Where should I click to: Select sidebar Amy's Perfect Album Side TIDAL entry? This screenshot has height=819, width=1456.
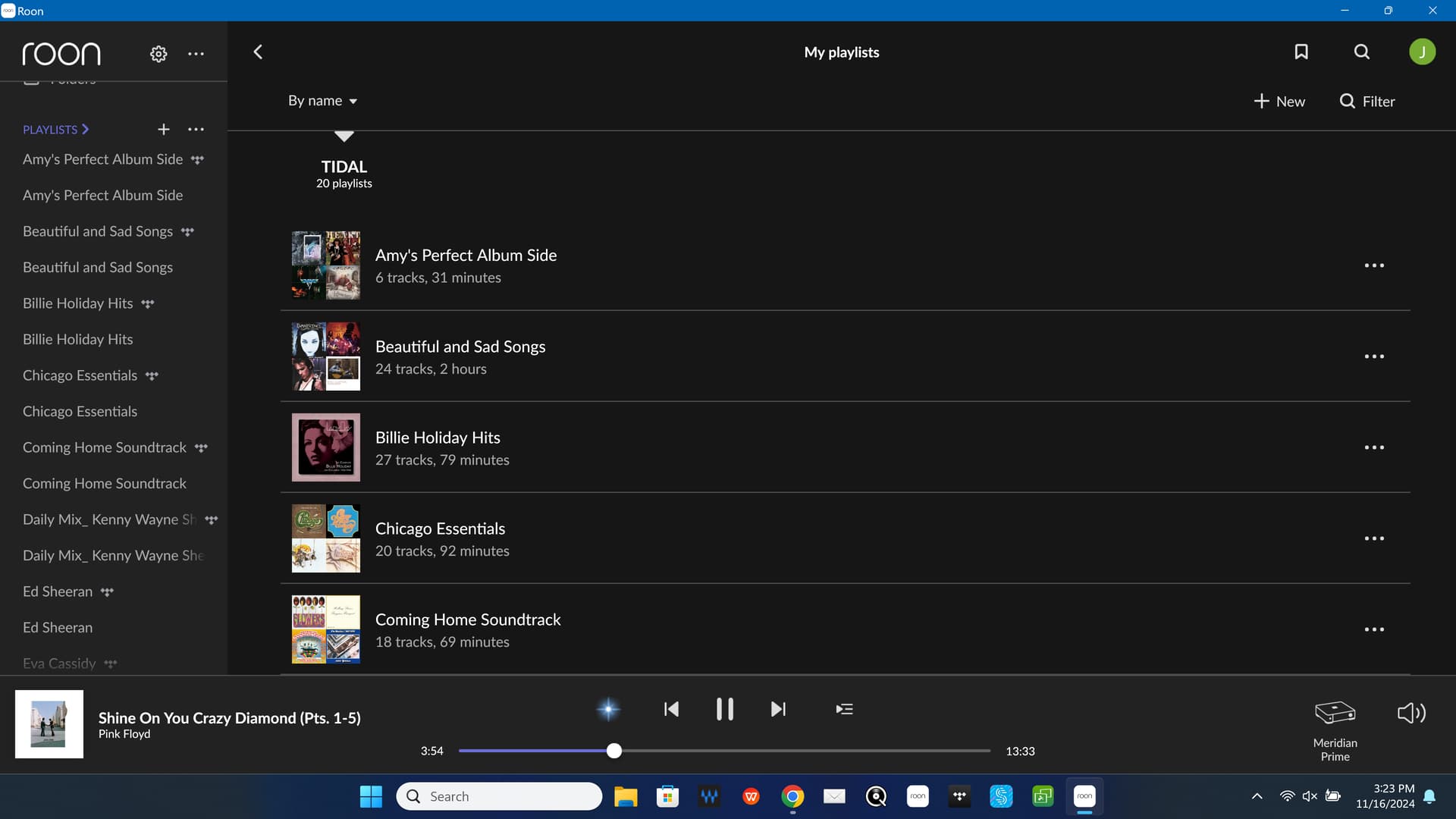(x=114, y=159)
